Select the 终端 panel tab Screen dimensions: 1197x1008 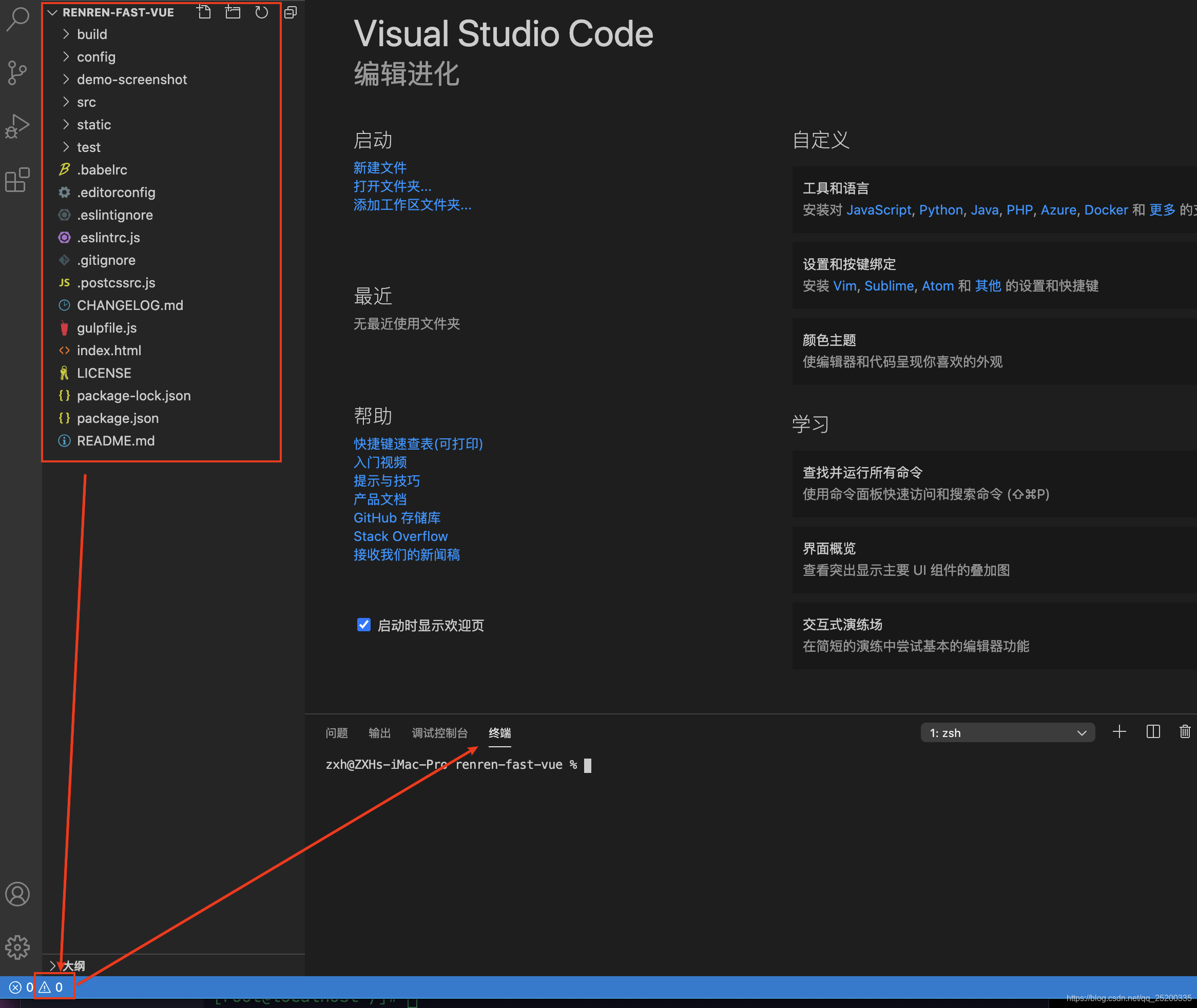pyautogui.click(x=499, y=732)
